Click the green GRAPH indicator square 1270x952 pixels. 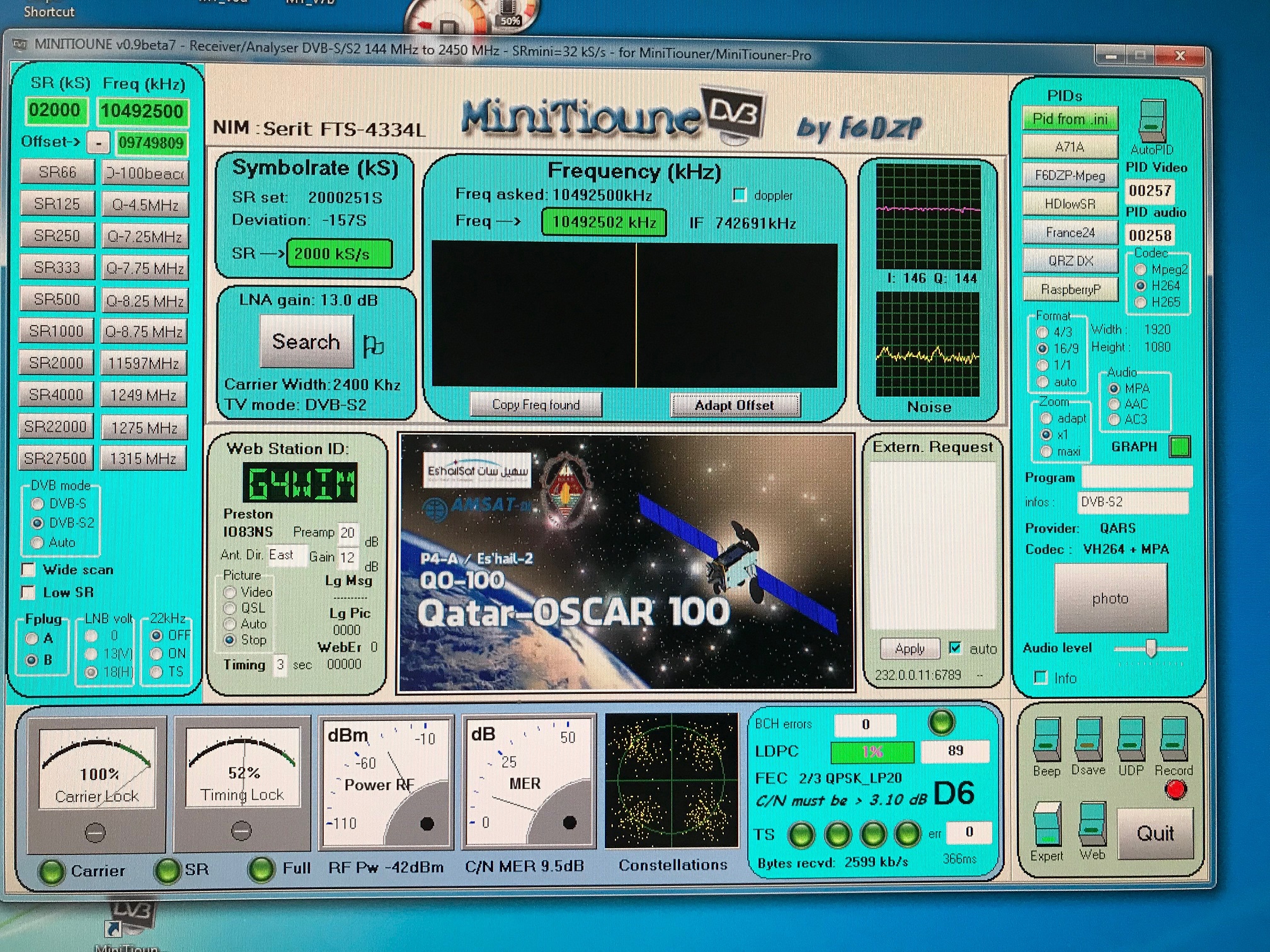pyautogui.click(x=1179, y=446)
